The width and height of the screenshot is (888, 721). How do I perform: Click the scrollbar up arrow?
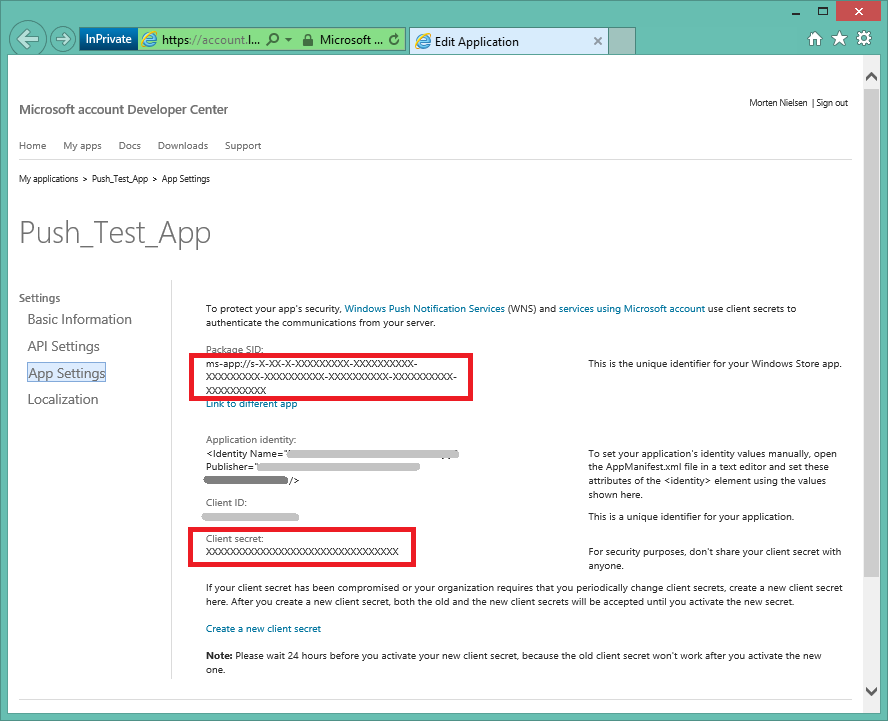click(872, 76)
